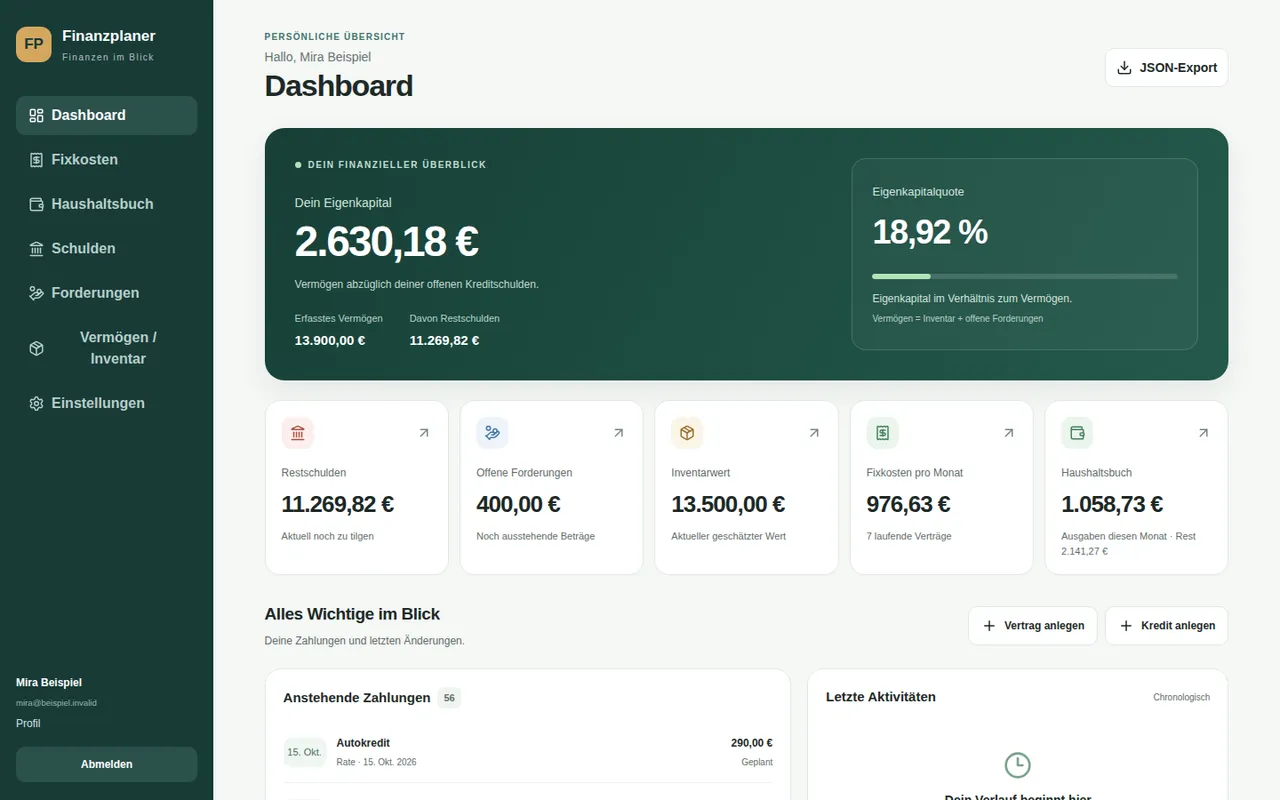Screen dimensions: 1280x800
Task: Click the Einstellungen gear icon in sidebar
Action: click(x=36, y=403)
